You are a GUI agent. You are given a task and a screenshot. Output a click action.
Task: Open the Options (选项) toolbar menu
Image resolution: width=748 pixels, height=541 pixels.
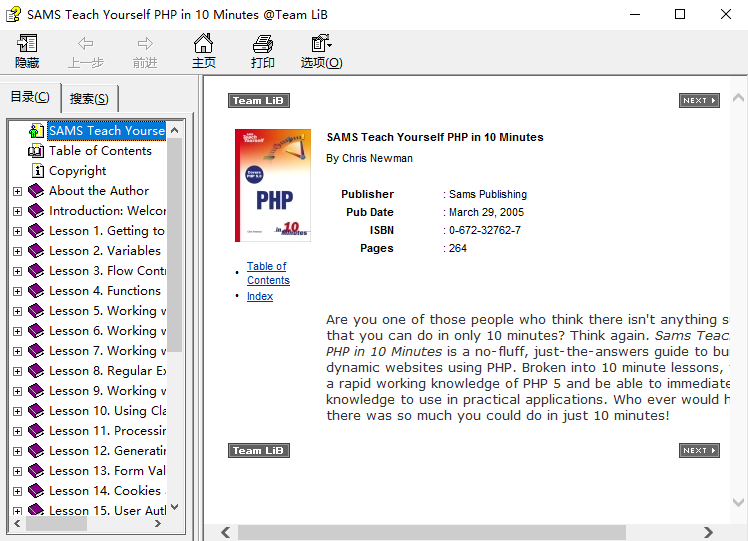pyautogui.click(x=321, y=51)
